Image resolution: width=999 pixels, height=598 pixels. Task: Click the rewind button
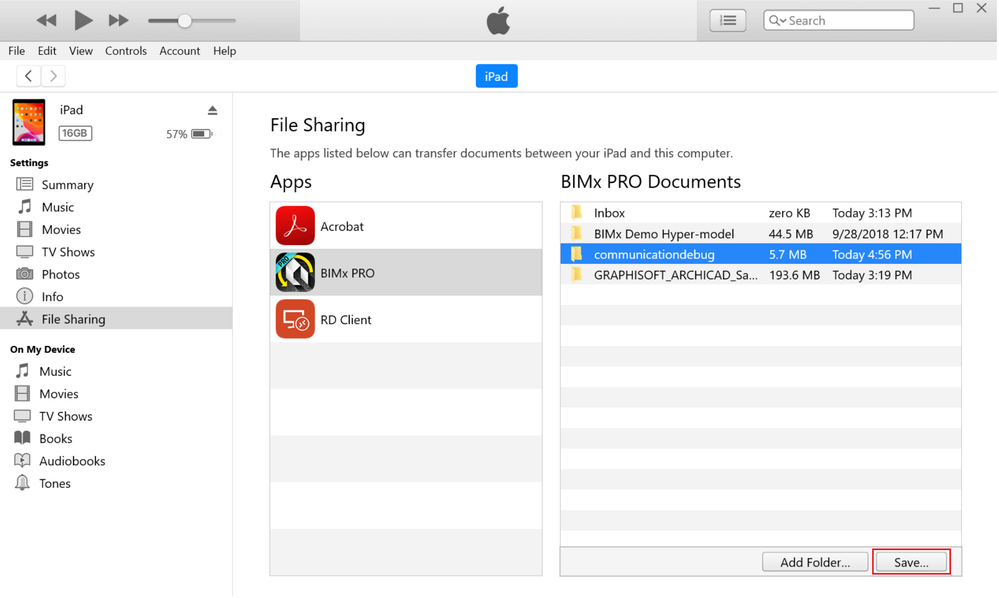(46, 20)
